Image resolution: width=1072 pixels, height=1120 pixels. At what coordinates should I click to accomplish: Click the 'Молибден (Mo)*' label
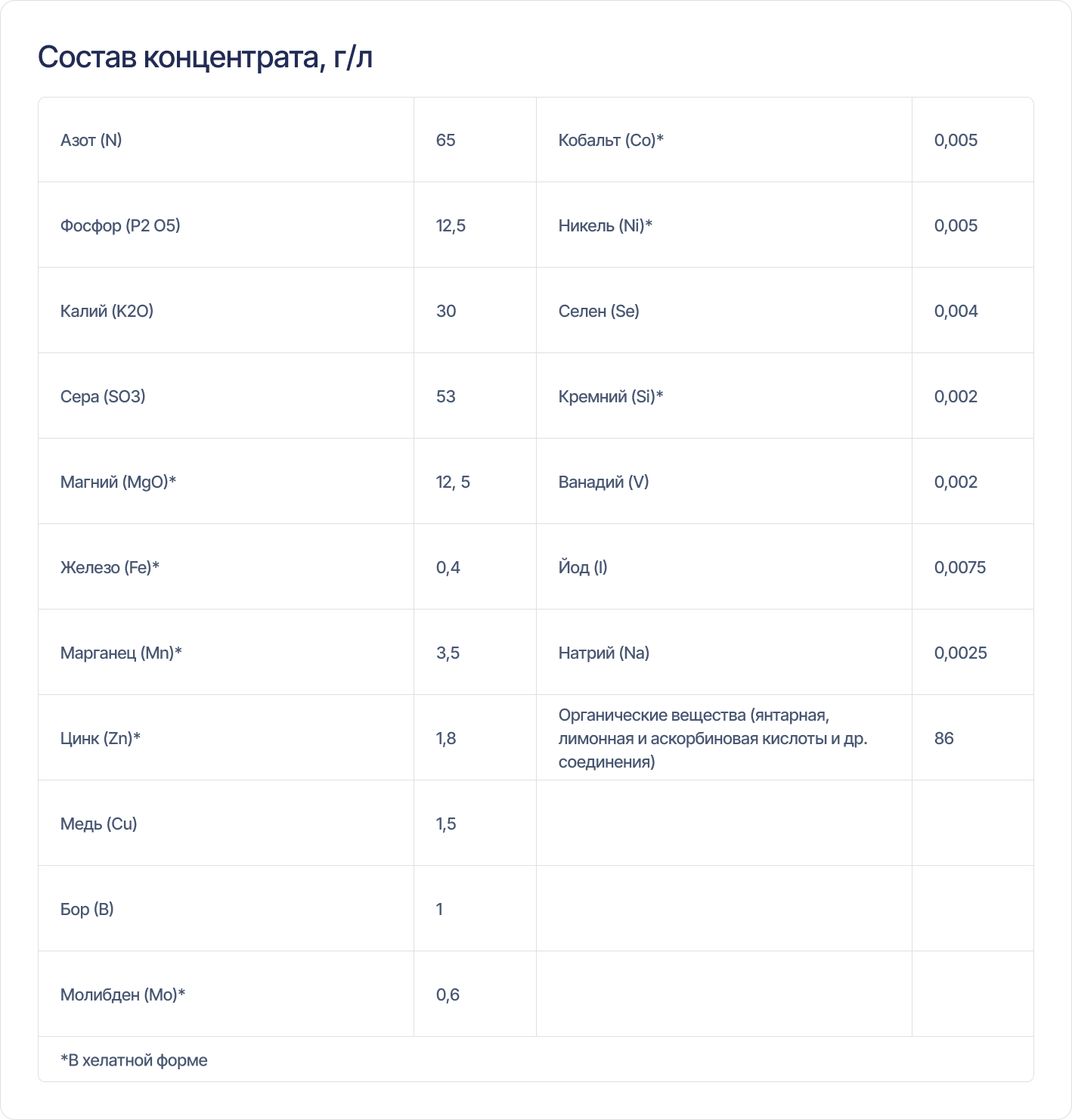point(122,994)
